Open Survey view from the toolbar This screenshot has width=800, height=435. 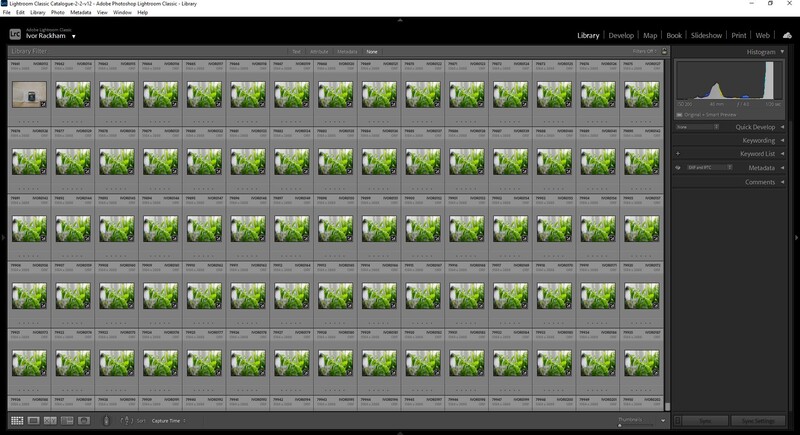pos(67,421)
